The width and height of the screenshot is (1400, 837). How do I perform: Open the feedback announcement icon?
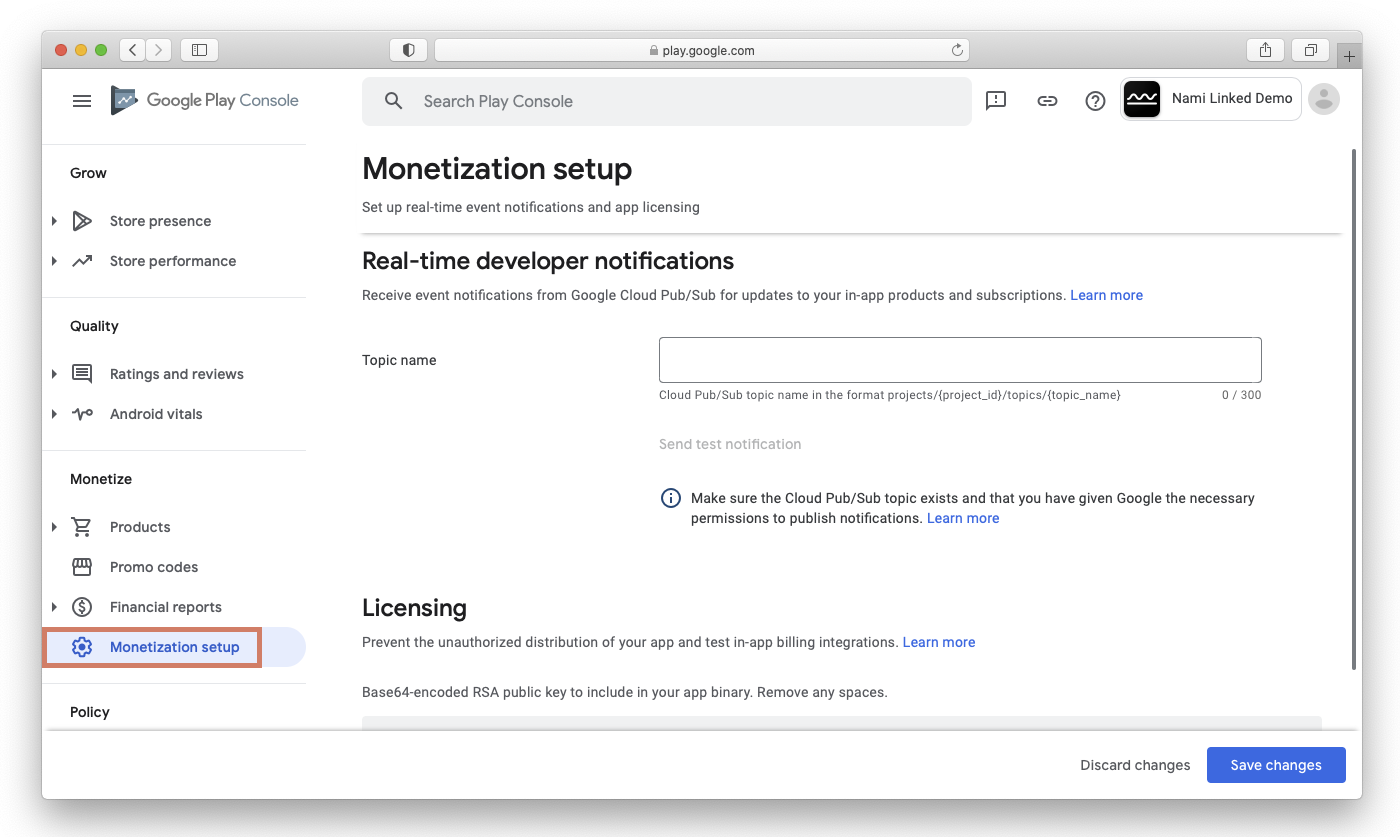click(996, 100)
